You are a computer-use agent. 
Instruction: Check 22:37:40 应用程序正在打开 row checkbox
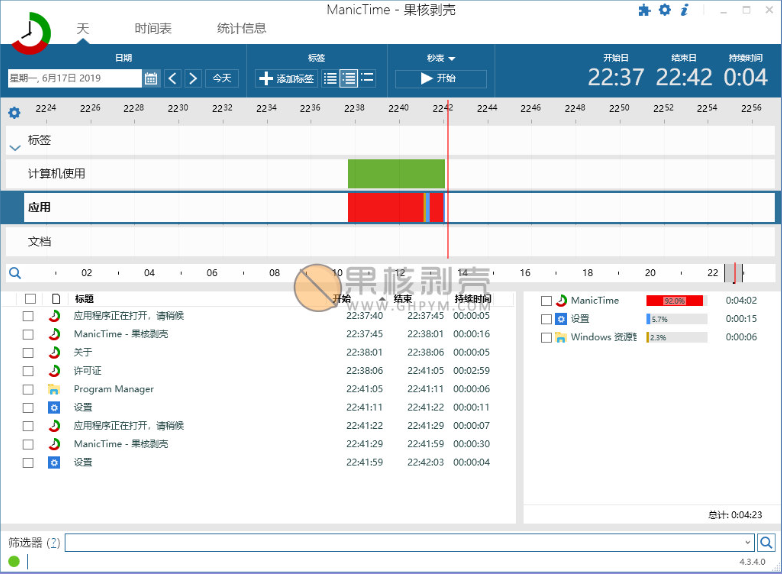pos(28,316)
